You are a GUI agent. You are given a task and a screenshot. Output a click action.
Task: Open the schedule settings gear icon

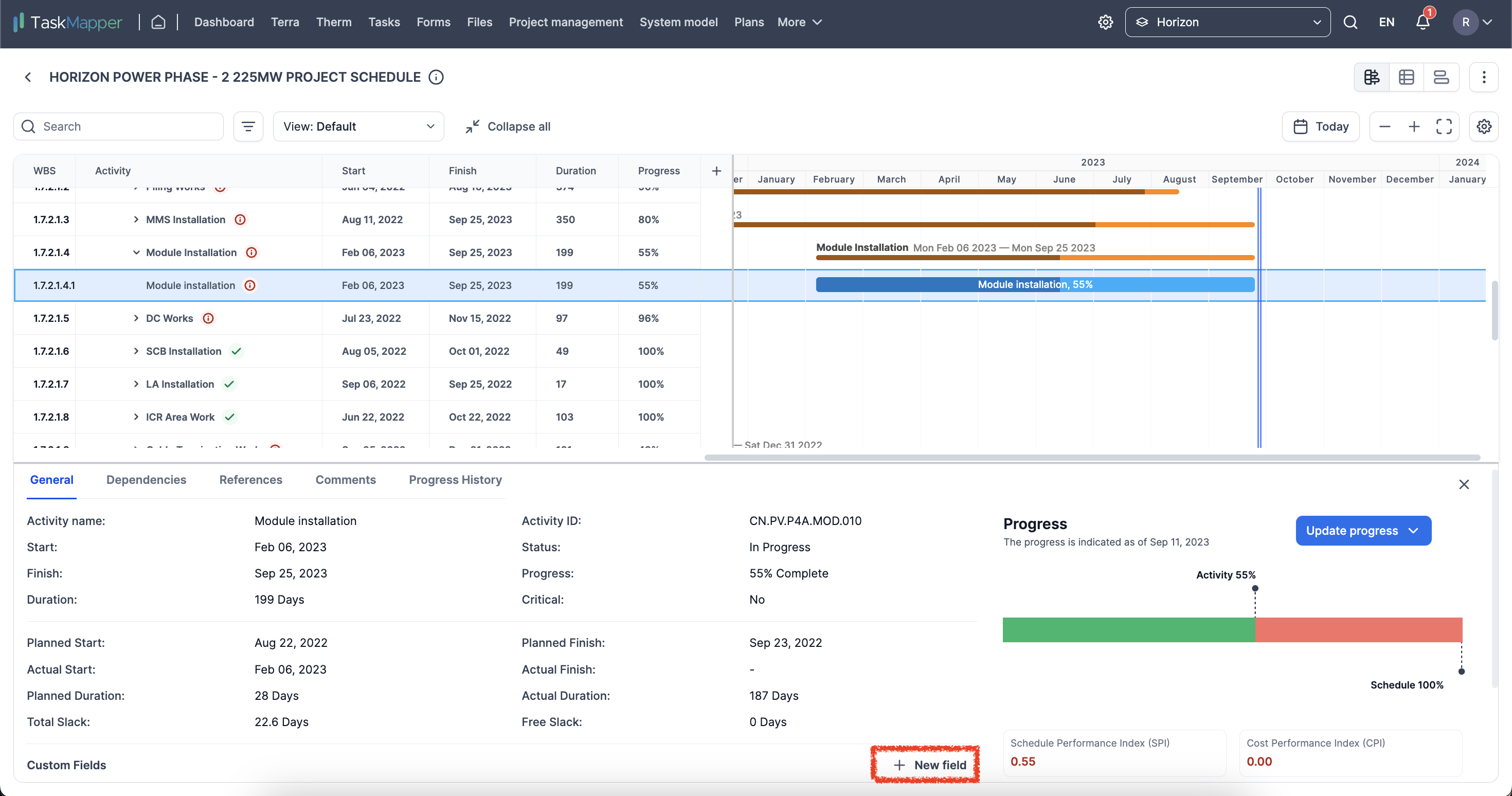tap(1485, 126)
